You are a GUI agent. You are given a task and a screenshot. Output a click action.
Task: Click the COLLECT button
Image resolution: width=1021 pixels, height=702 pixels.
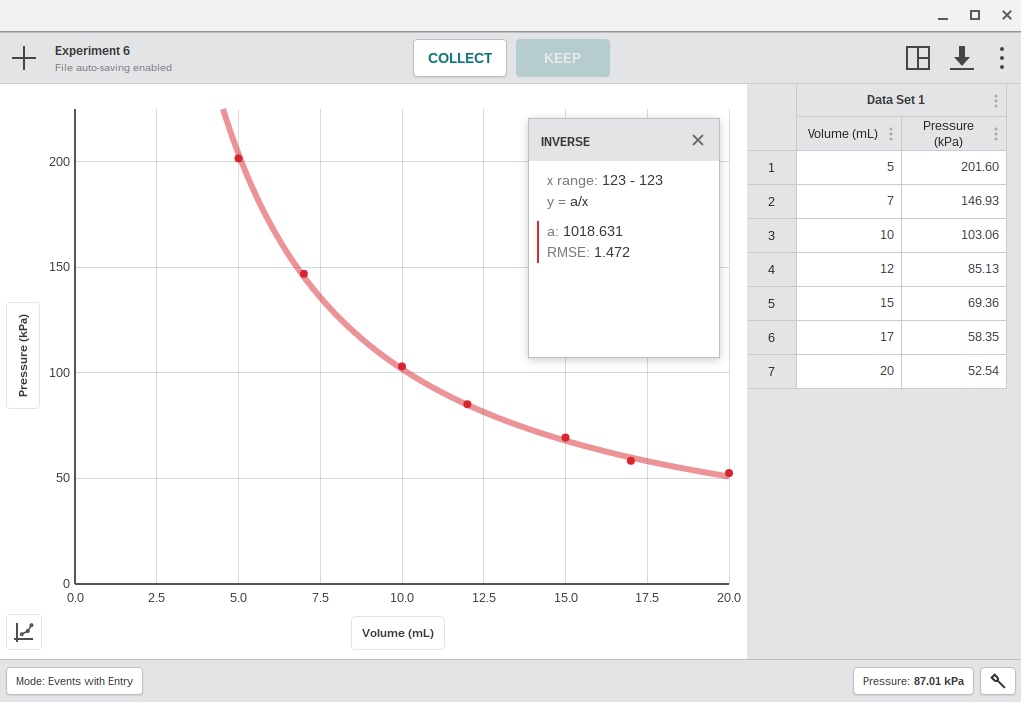[x=459, y=57]
